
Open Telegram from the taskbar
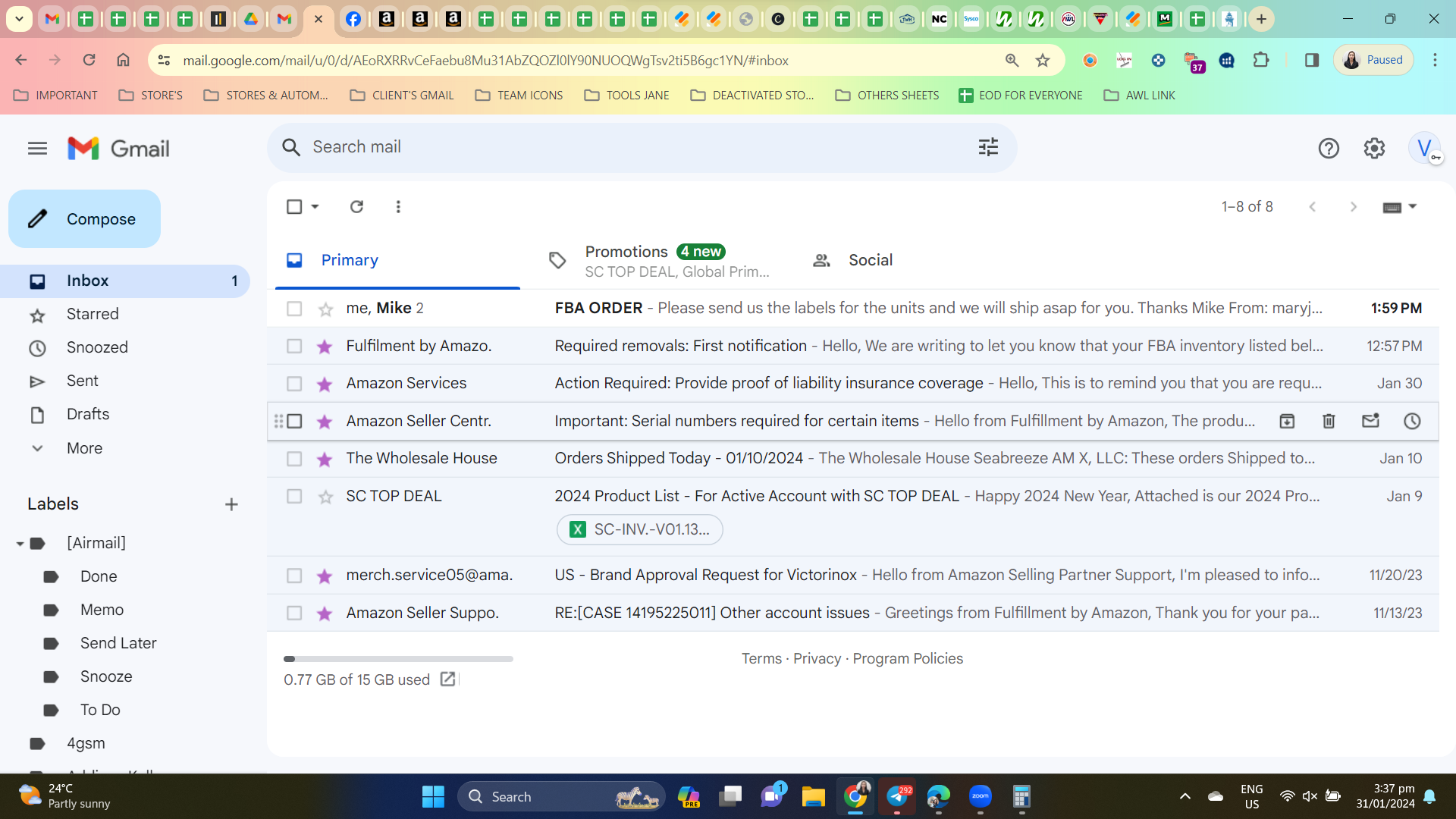click(x=898, y=796)
